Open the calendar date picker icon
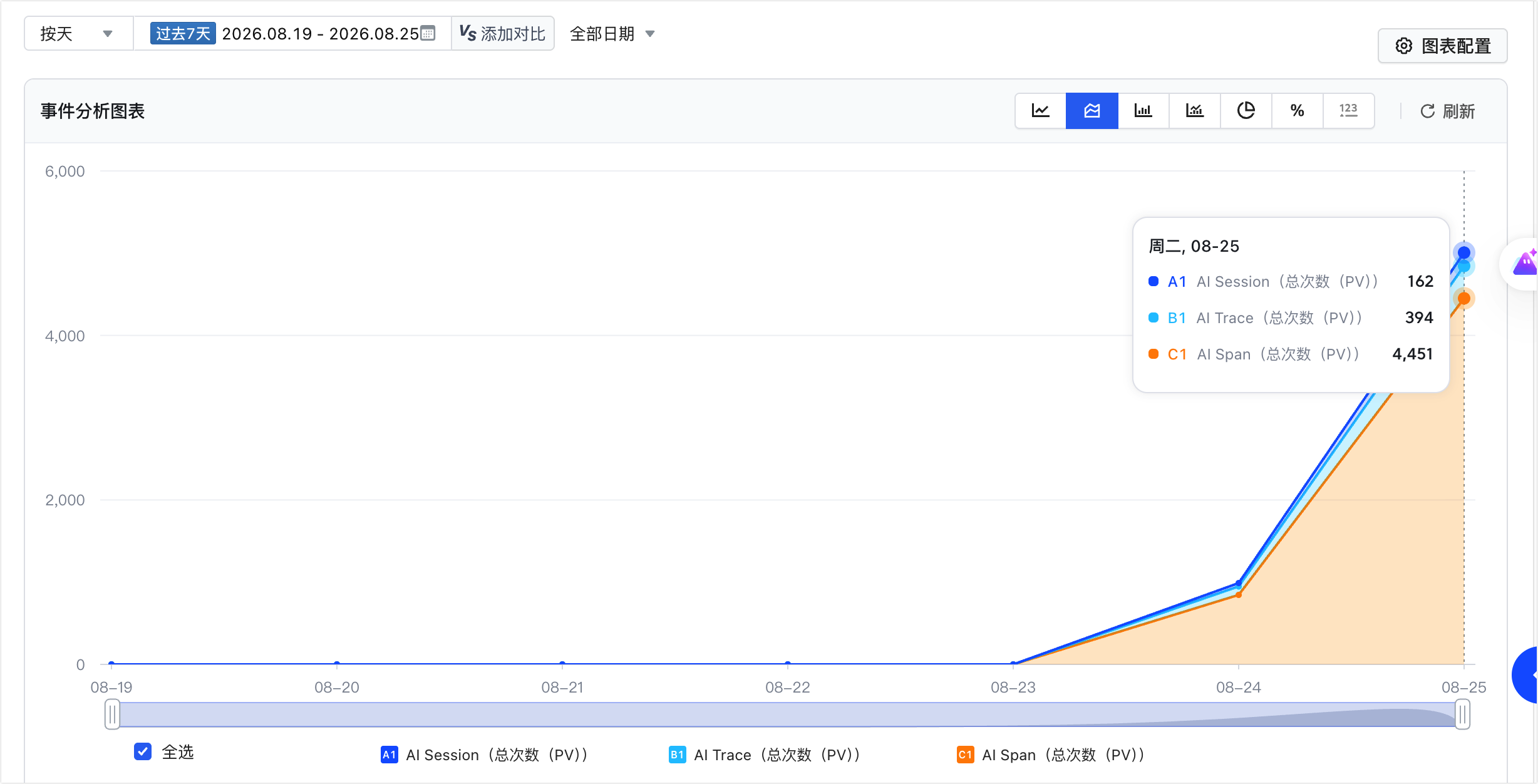Viewport: 1538px width, 784px height. point(428,33)
